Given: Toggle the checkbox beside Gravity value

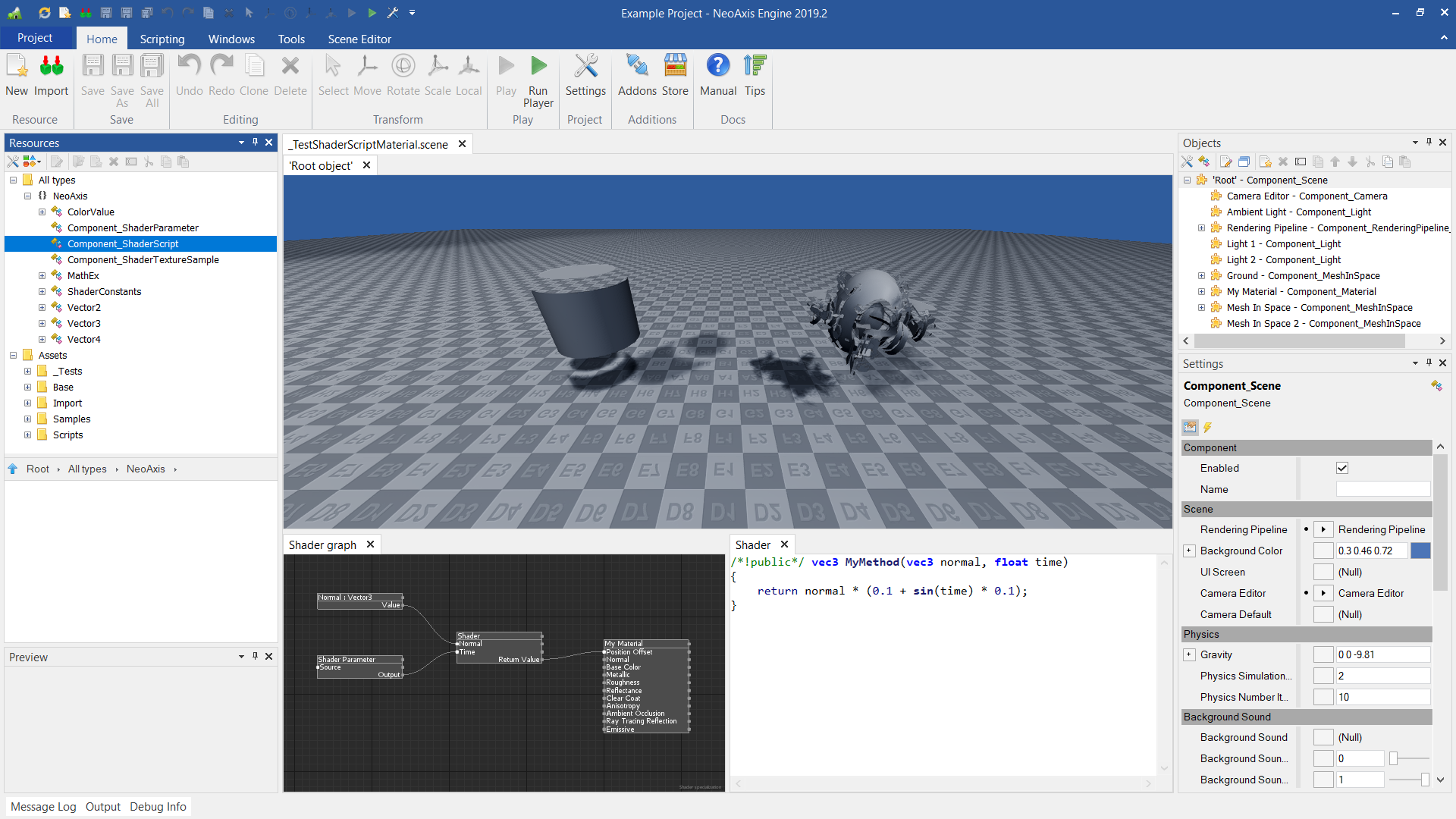Looking at the screenshot, I should pos(1323,654).
